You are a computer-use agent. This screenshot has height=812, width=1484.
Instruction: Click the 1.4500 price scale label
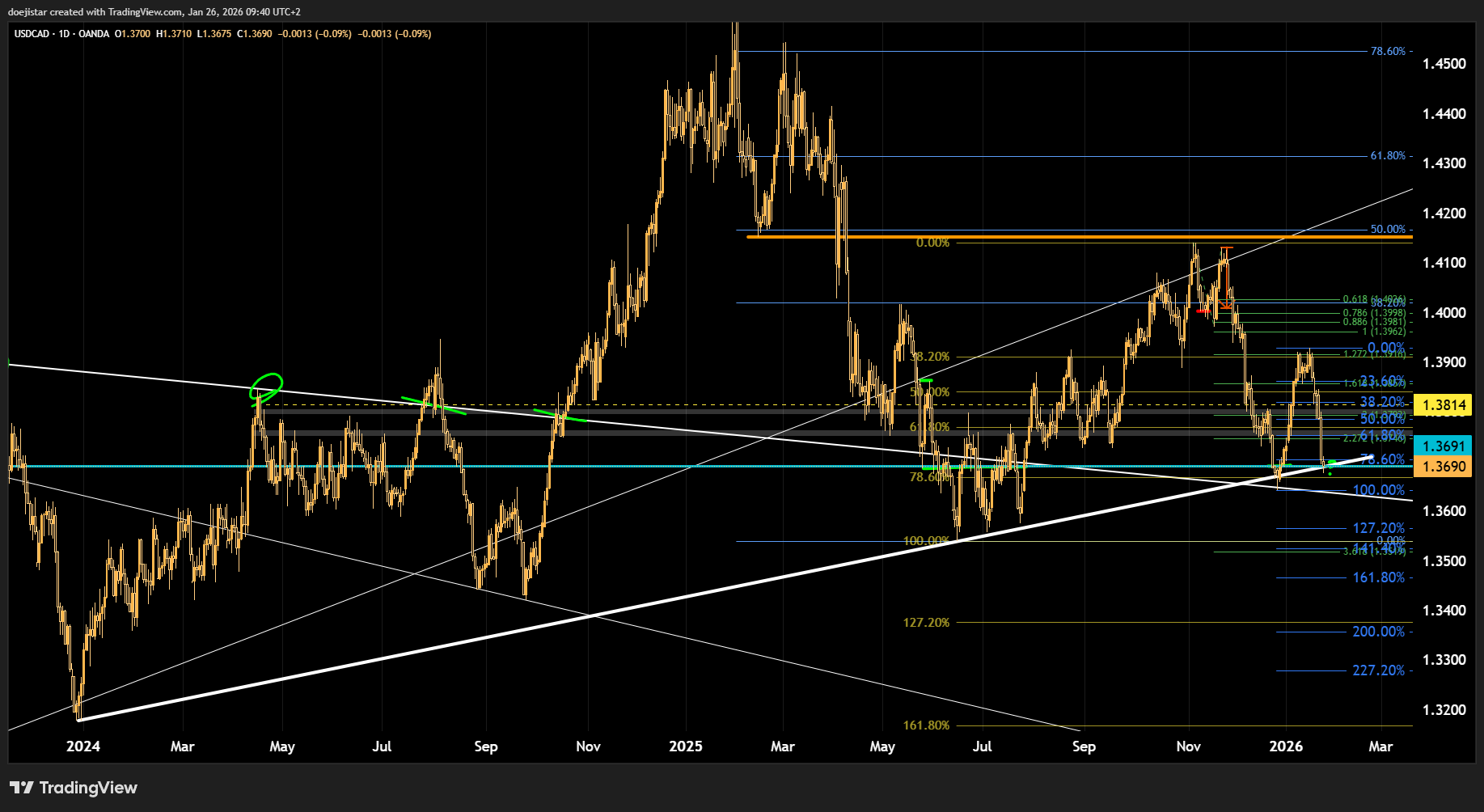point(1444,64)
